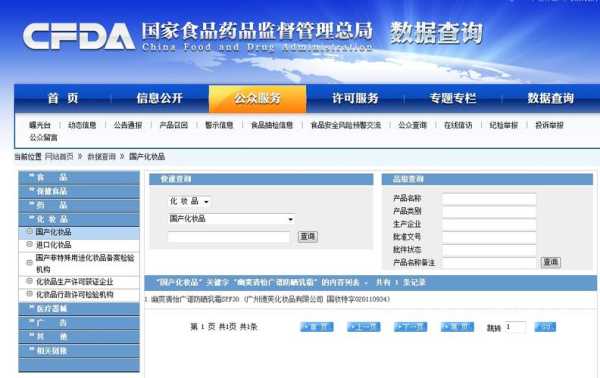The width and height of the screenshot is (600, 378).
Task: Click the 查询 button in quick search panel
Action: pyautogui.click(x=308, y=236)
